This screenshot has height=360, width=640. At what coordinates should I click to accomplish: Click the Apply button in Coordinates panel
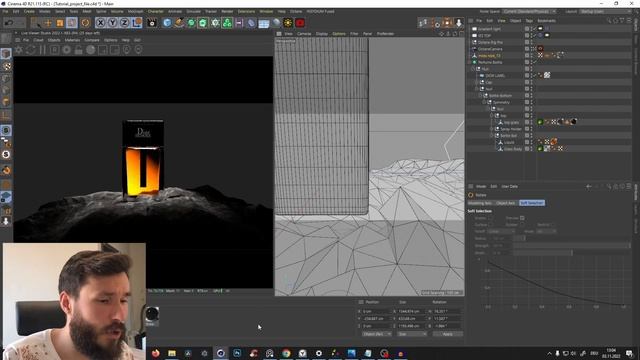click(447, 334)
